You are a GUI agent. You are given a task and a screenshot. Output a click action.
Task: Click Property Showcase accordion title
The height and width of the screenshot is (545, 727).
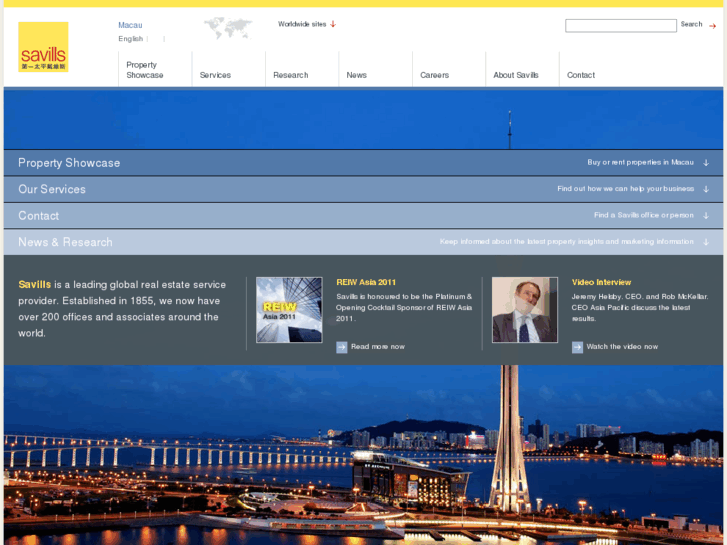(69, 163)
